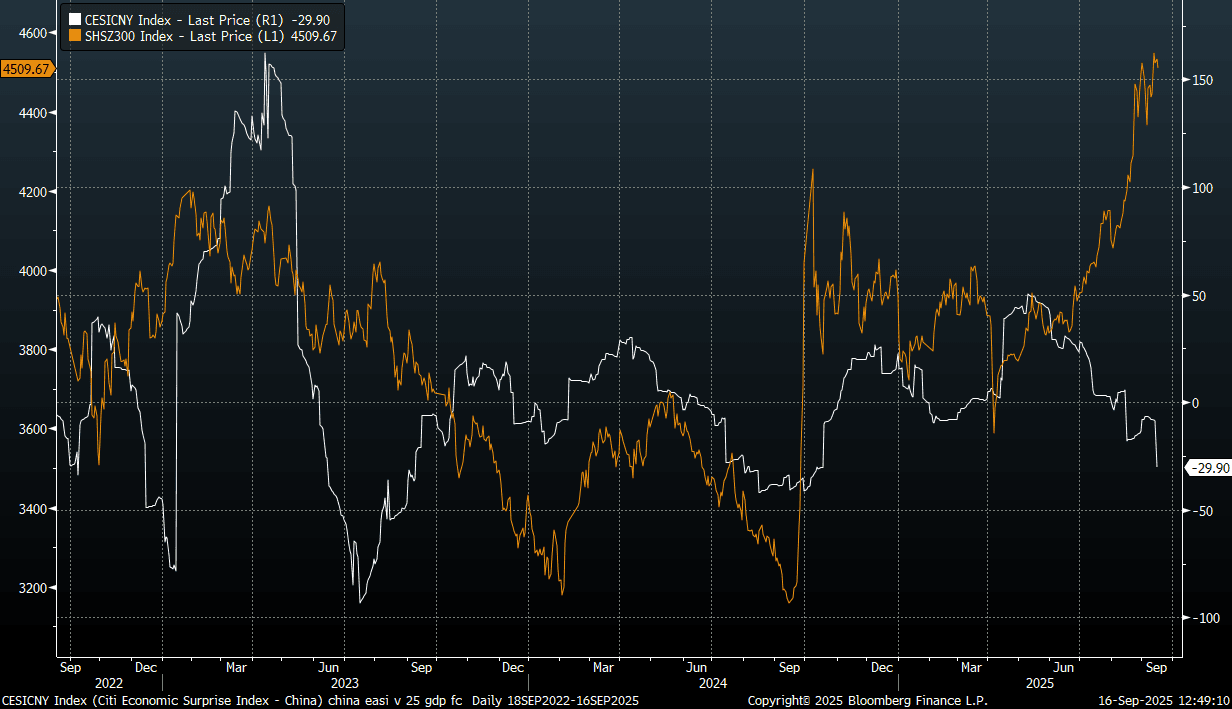Click the orange SHSZ300 legend color square
1232x709 pixels.
click(x=73, y=35)
